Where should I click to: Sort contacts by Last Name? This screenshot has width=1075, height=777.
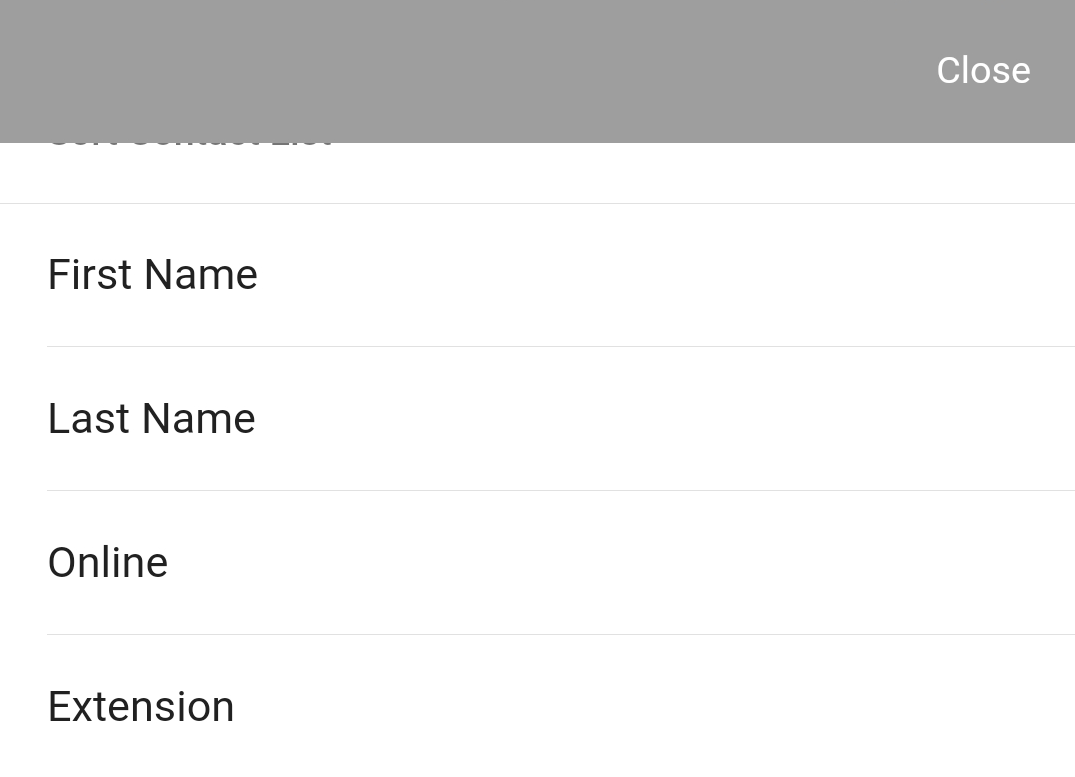(538, 419)
